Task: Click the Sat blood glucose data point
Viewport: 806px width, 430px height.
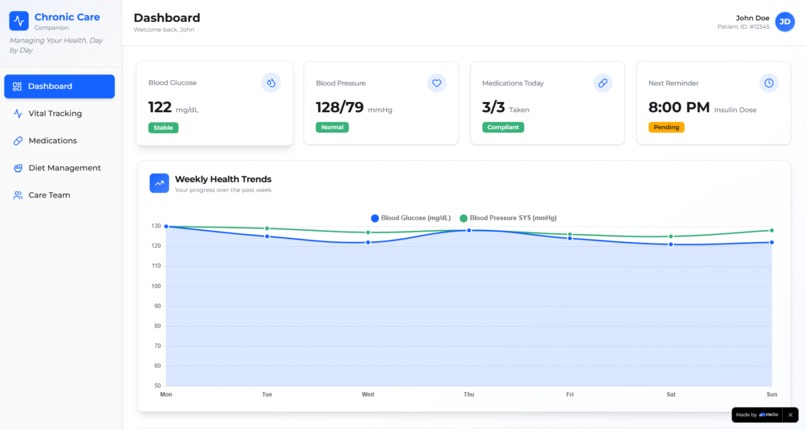Action: pyautogui.click(x=671, y=245)
